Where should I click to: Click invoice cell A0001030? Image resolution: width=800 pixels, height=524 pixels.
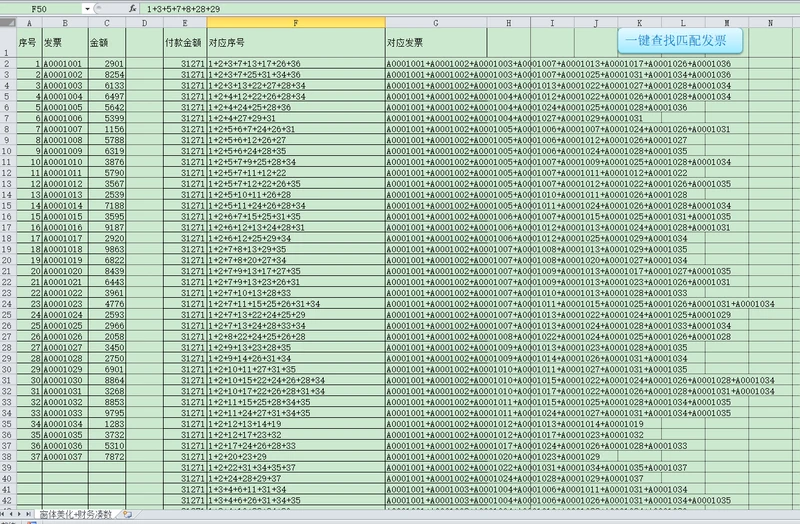click(x=65, y=380)
